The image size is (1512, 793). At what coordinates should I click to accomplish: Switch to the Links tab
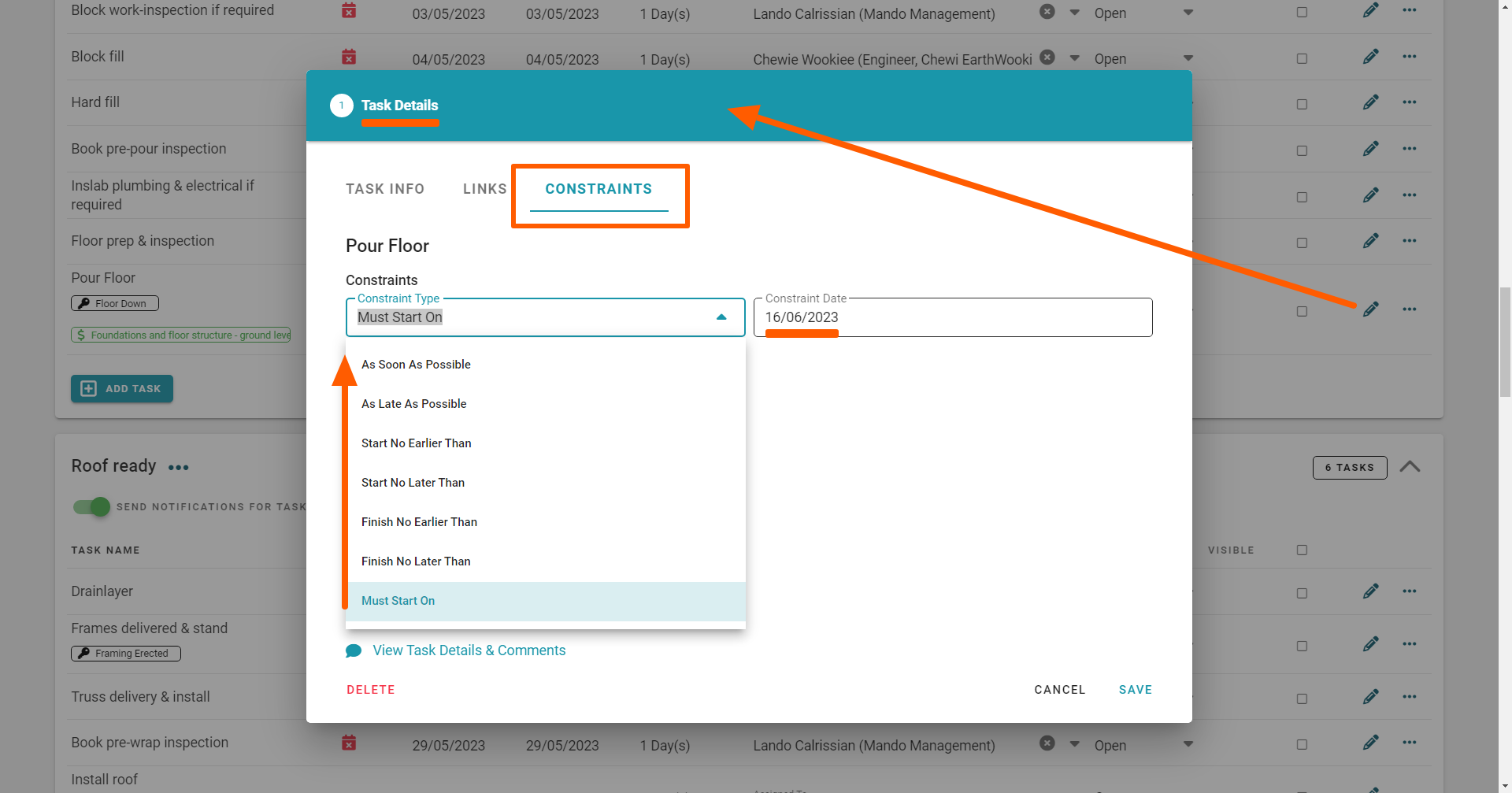point(485,189)
